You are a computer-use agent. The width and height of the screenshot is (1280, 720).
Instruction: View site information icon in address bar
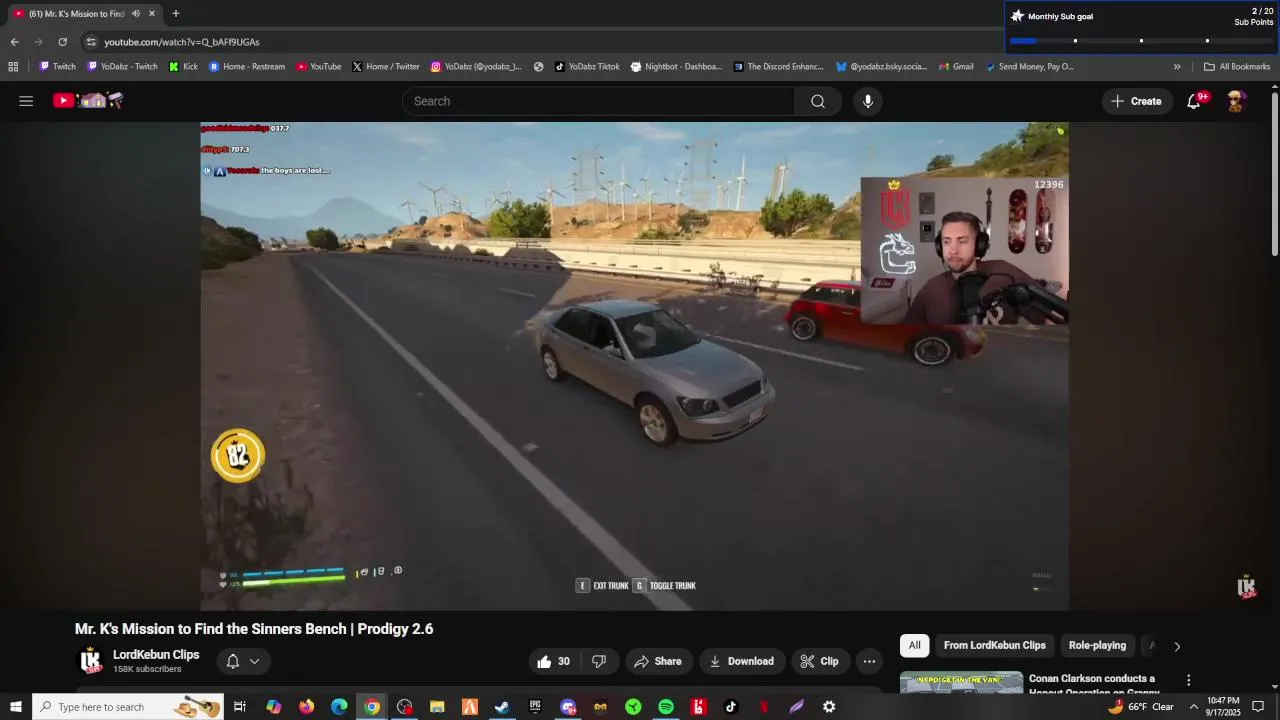pyautogui.click(x=91, y=42)
